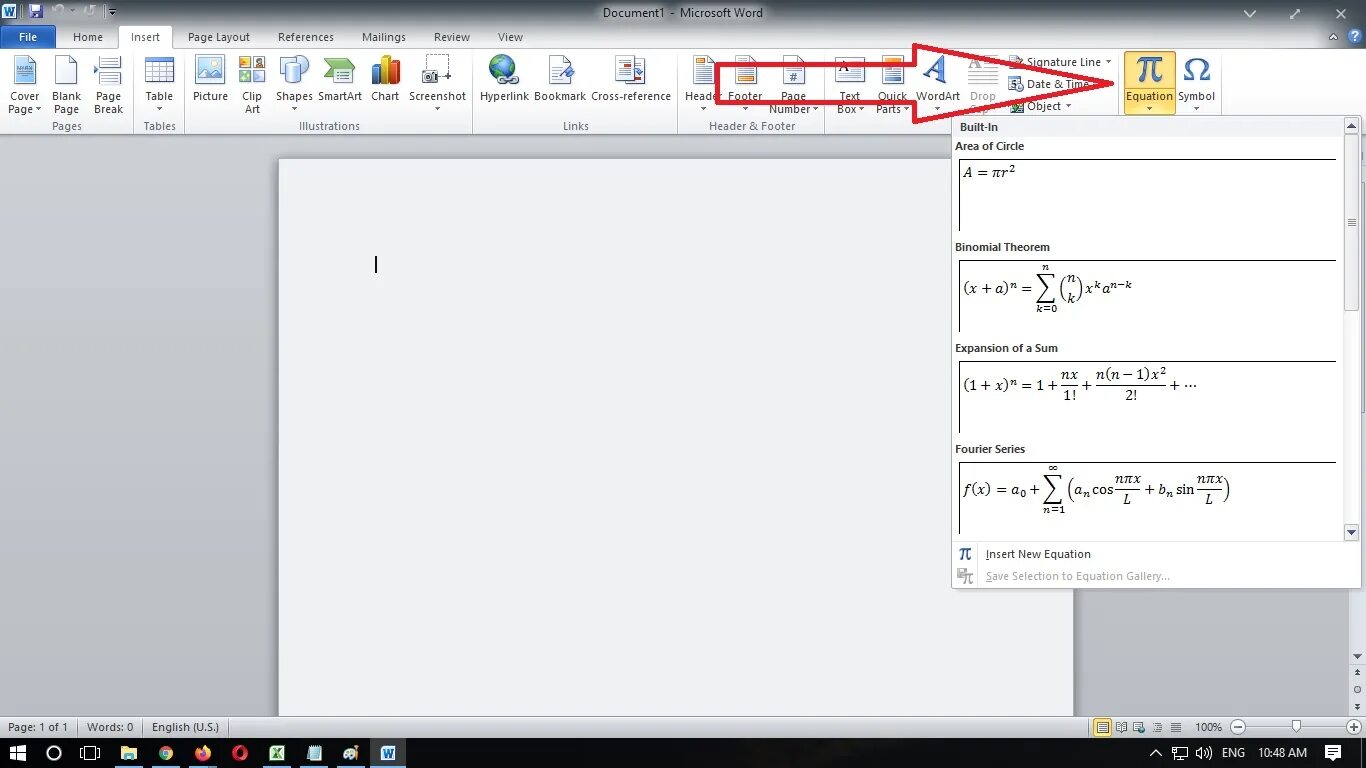Viewport: 1366px width, 768px height.
Task: Switch to Outline view
Action: (1157, 727)
